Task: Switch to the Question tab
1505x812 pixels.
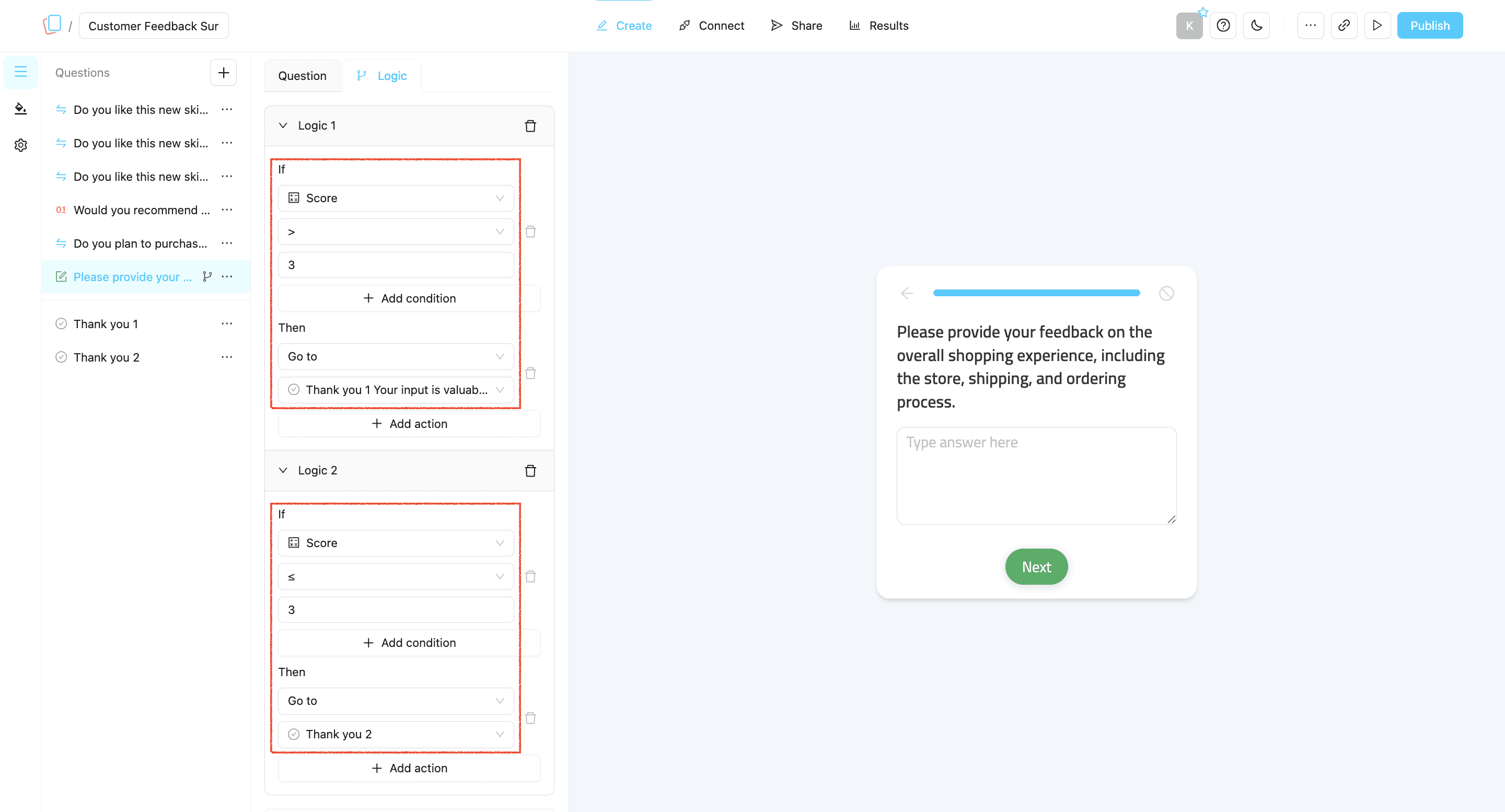Action: pos(302,76)
